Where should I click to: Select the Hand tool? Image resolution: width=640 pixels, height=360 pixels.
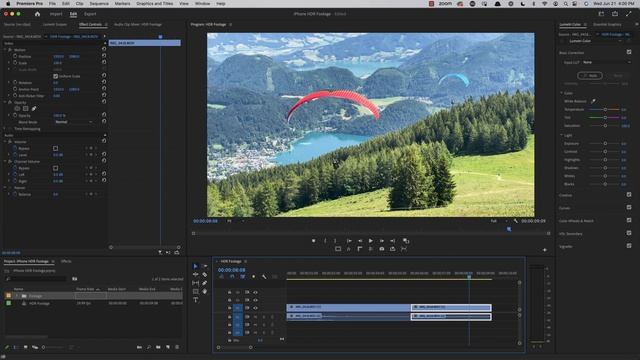[x=204, y=292]
